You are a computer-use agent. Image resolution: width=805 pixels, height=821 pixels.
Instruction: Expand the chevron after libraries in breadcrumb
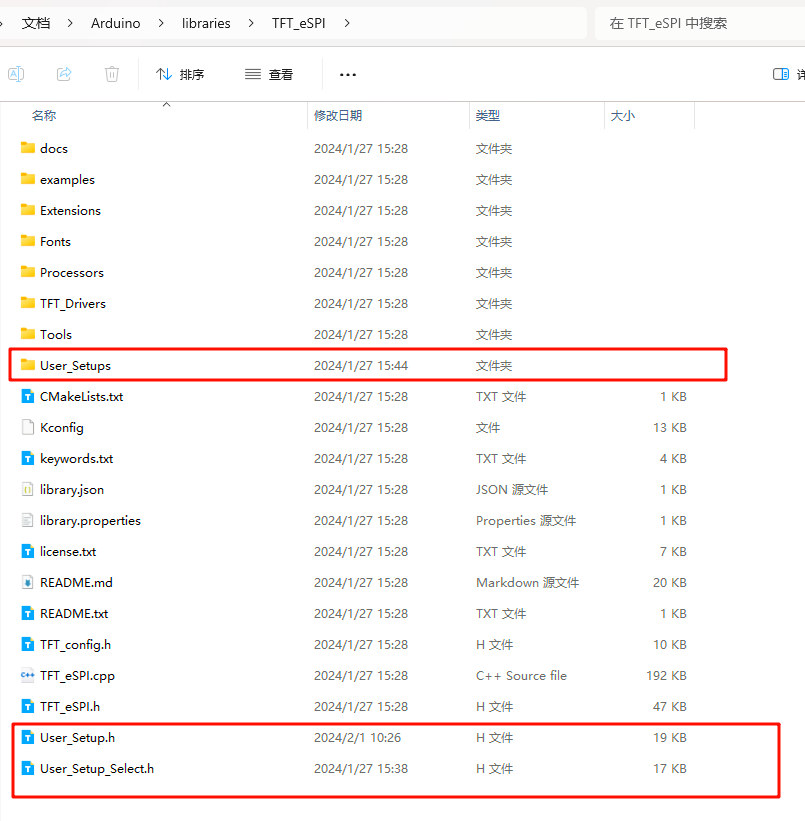tap(251, 23)
